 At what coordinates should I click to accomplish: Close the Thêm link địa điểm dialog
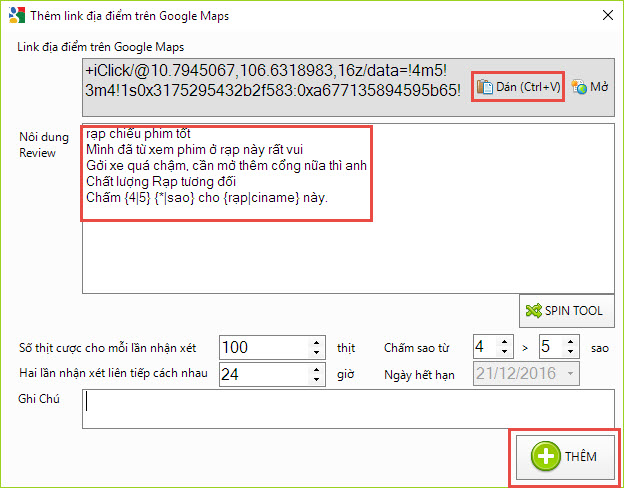[x=607, y=15]
